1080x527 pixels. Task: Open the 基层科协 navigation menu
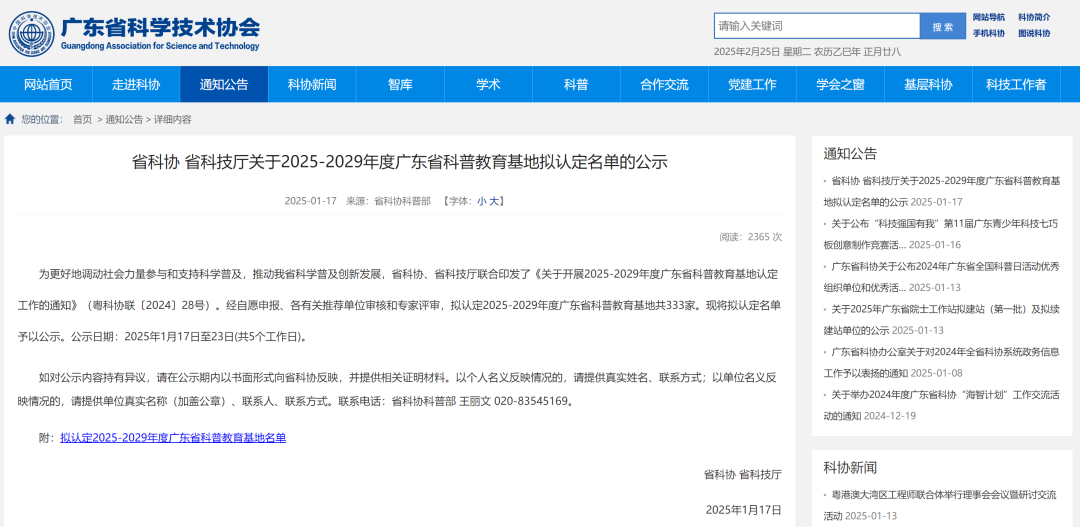(x=928, y=85)
